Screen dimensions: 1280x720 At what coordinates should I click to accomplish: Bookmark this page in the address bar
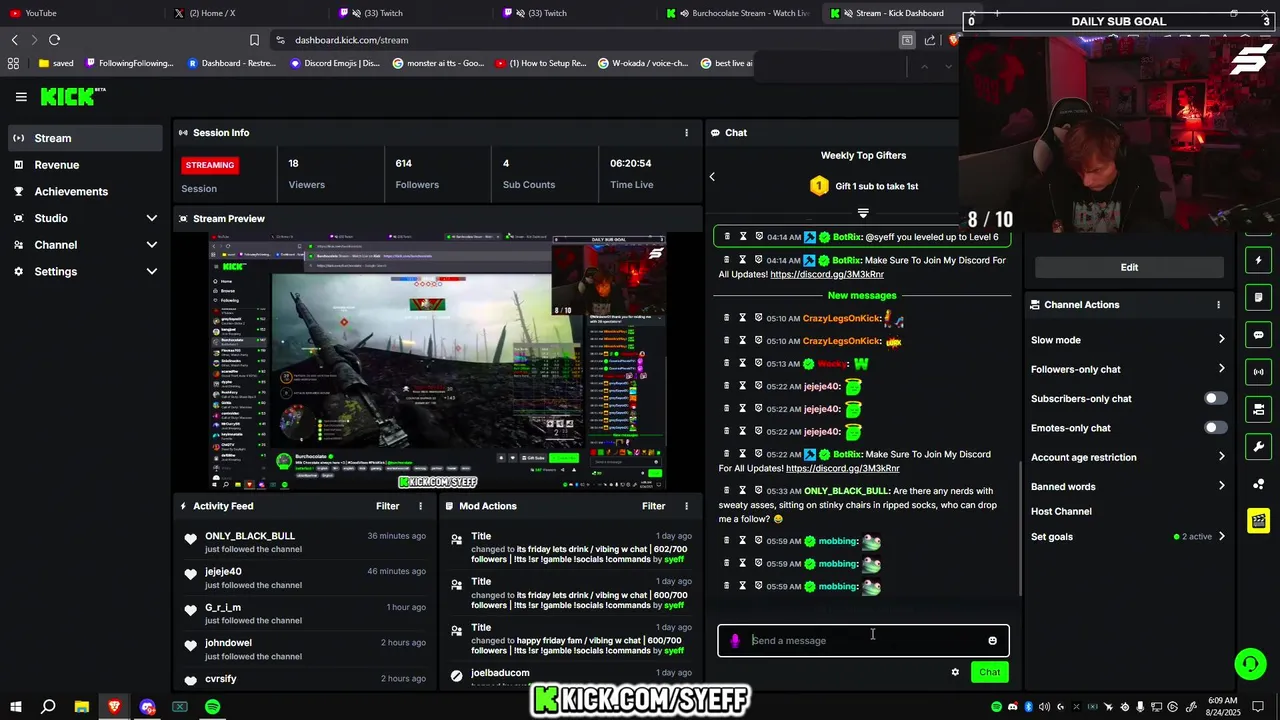point(254,40)
